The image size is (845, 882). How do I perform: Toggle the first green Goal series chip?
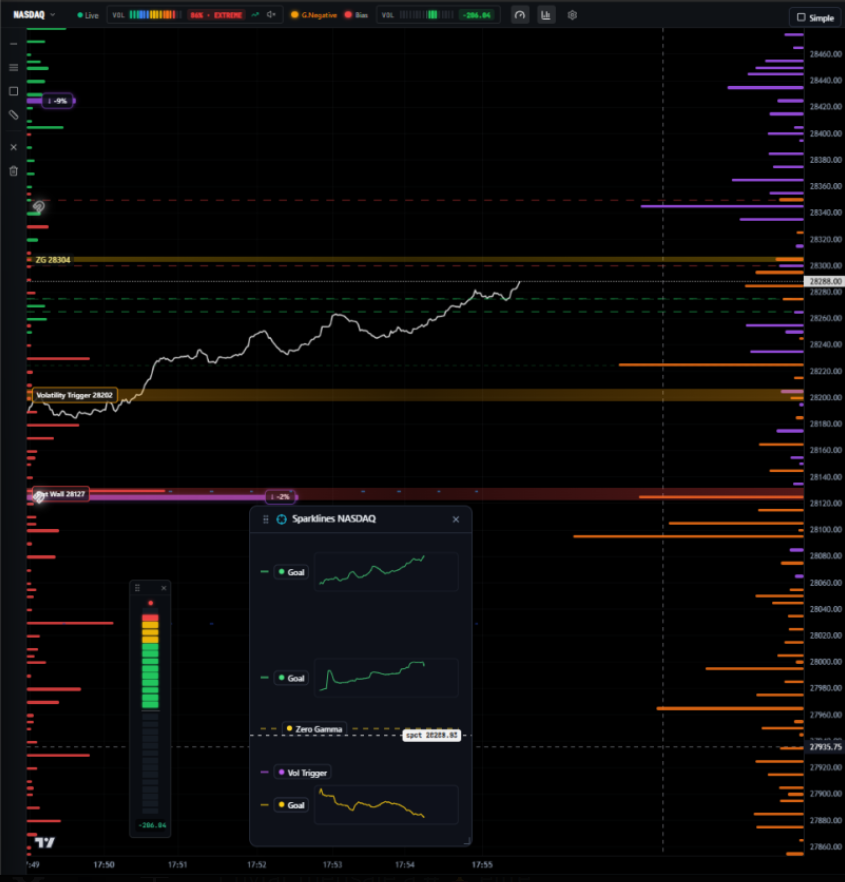coord(290,572)
